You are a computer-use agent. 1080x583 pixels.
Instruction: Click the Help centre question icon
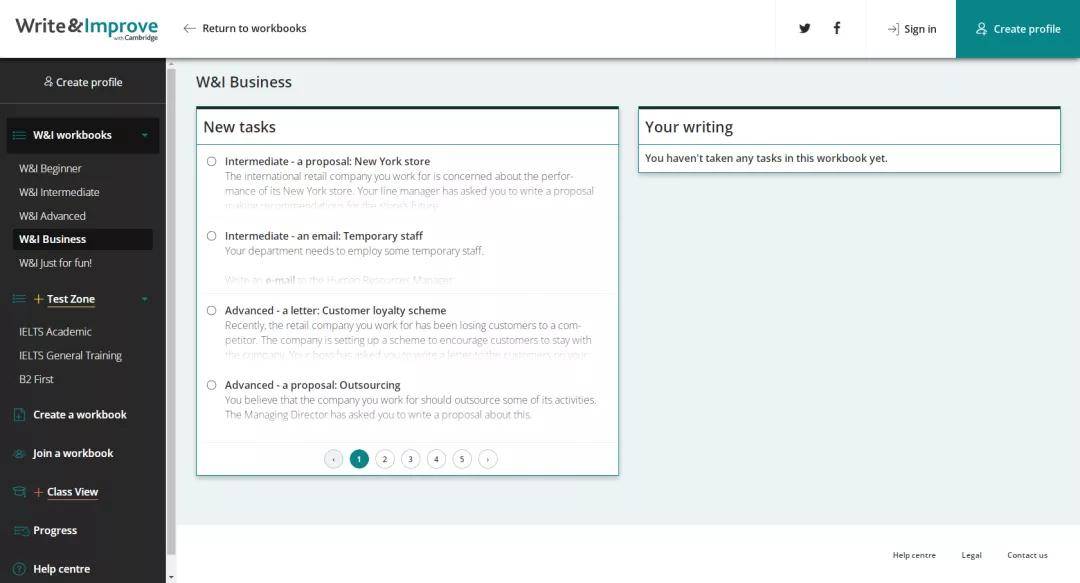pyautogui.click(x=19, y=569)
